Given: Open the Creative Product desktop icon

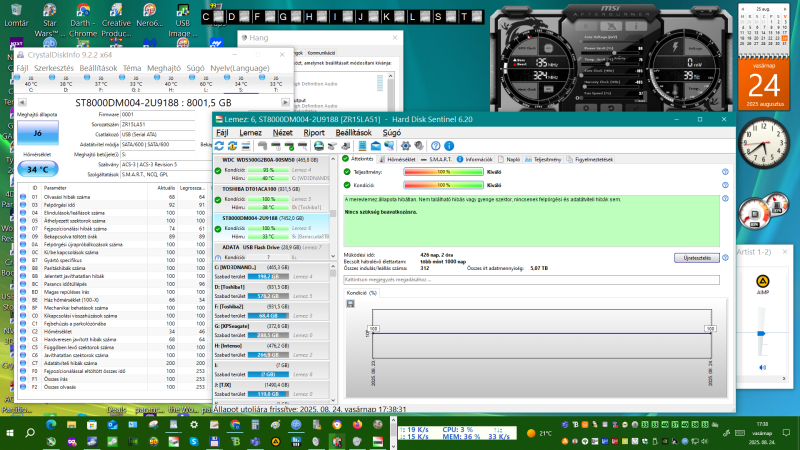Looking at the screenshot, I should point(116,20).
